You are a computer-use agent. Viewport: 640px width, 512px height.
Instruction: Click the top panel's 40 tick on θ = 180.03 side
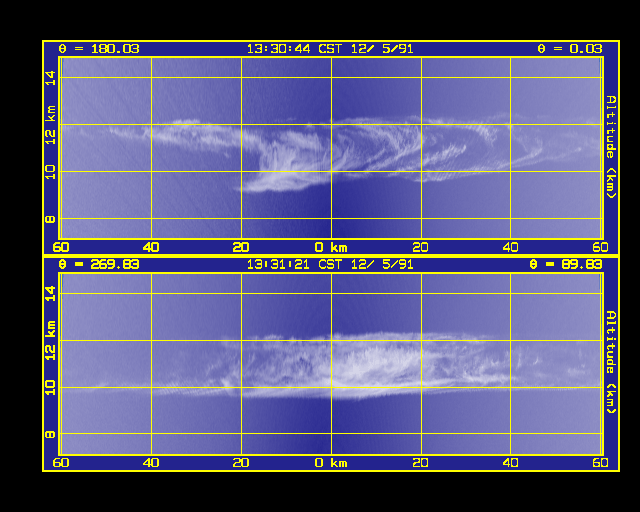pyautogui.click(x=151, y=247)
